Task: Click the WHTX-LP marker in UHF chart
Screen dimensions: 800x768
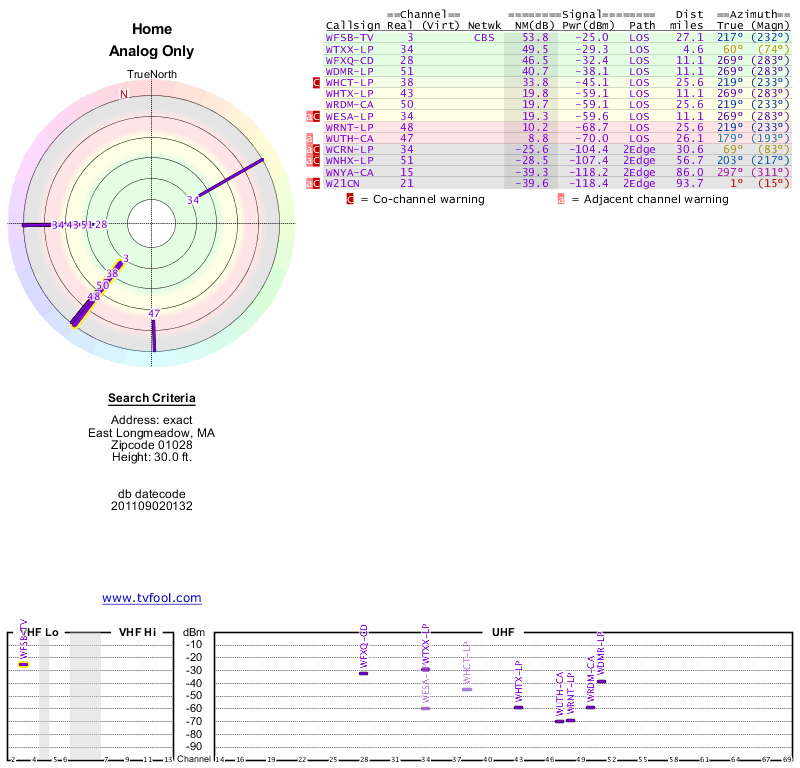Action: 518,707
